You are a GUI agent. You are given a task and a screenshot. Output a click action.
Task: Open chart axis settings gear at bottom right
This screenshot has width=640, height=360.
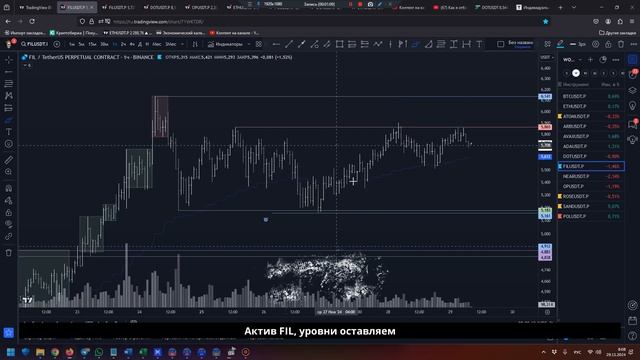pos(547,312)
